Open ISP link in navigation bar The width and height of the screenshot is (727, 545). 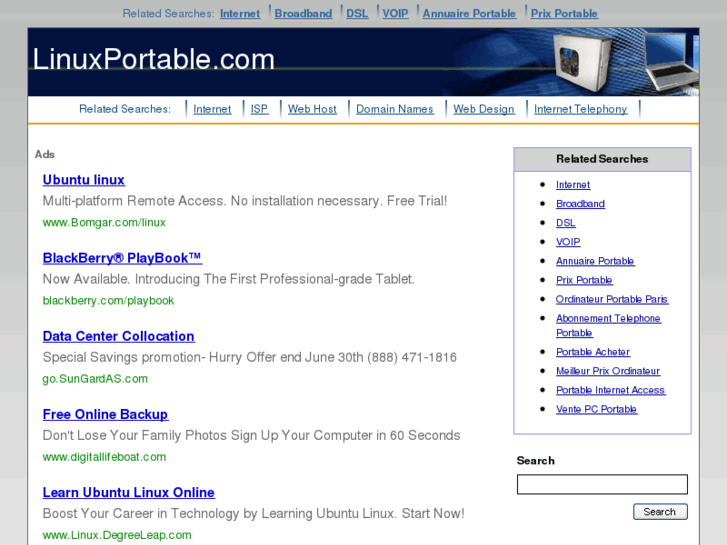[259, 109]
